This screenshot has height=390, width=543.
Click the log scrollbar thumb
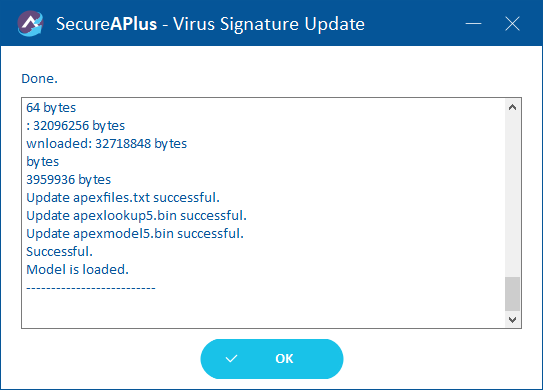click(x=513, y=294)
